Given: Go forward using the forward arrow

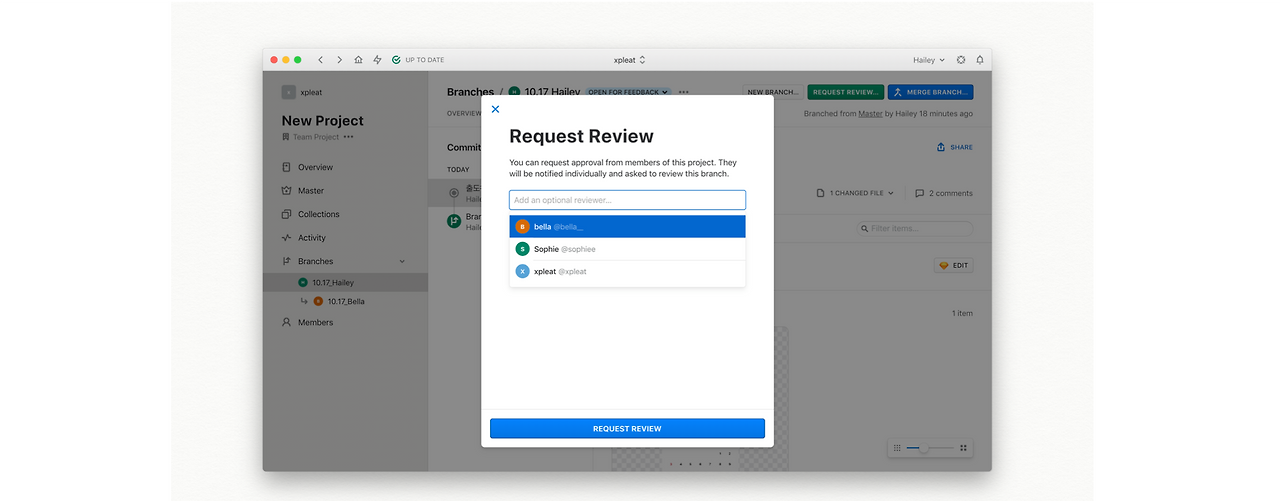Looking at the screenshot, I should [339, 60].
